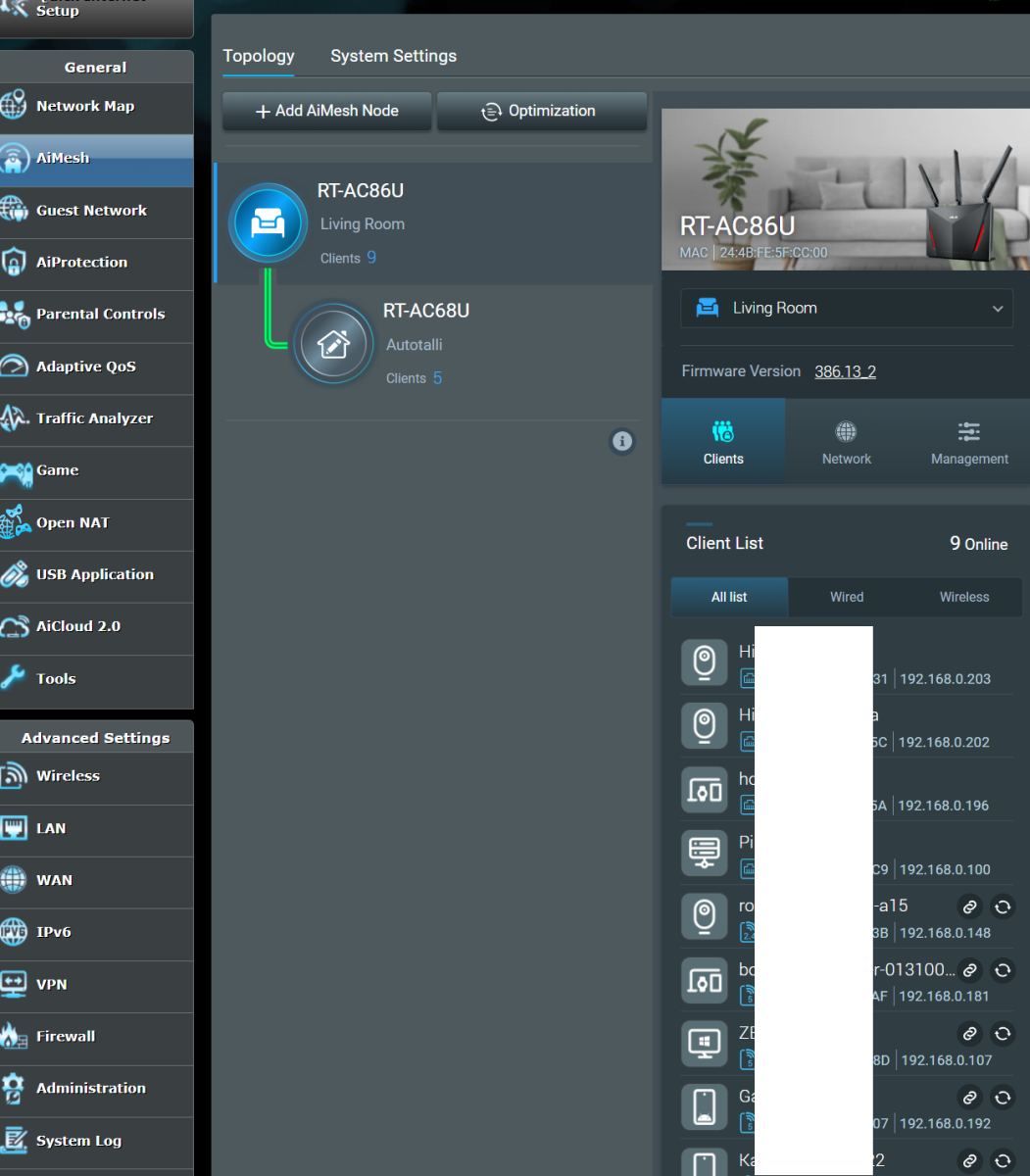The width and height of the screenshot is (1030, 1176).
Task: Select the RT-AC68U Autotalli node icon
Action: coord(334,344)
